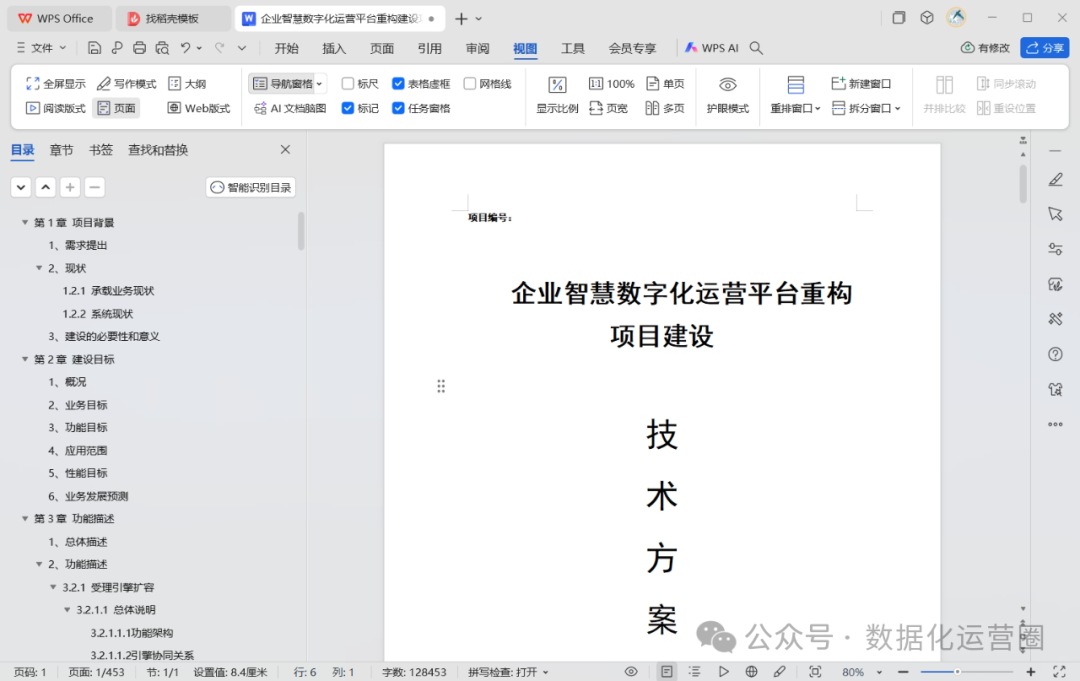
Task: Open the 开始 ribbon tab
Action: click(x=287, y=48)
